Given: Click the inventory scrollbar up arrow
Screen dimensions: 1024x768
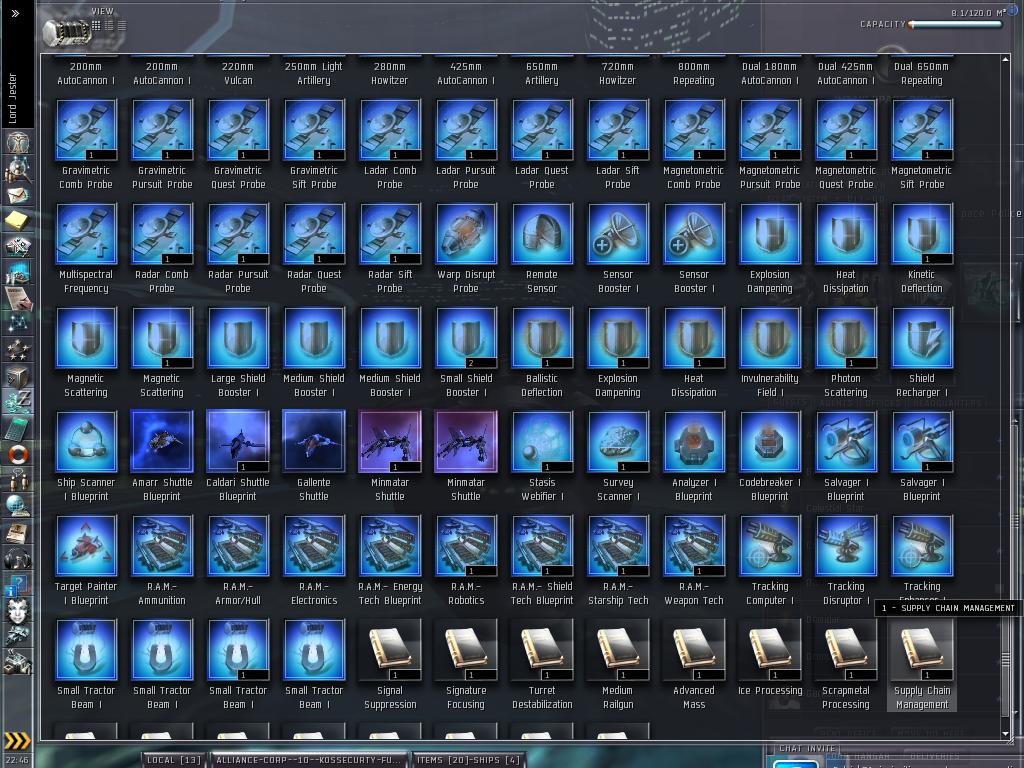Looking at the screenshot, I should point(1005,59).
